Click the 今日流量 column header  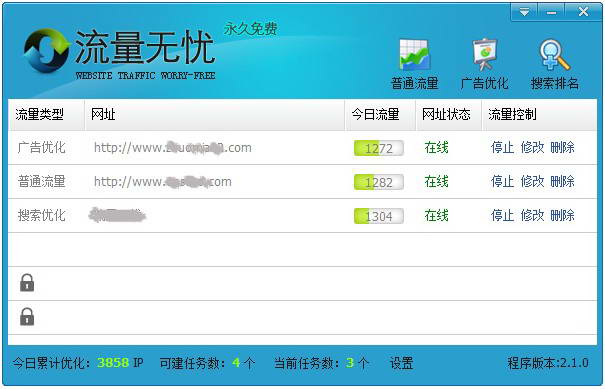point(375,114)
